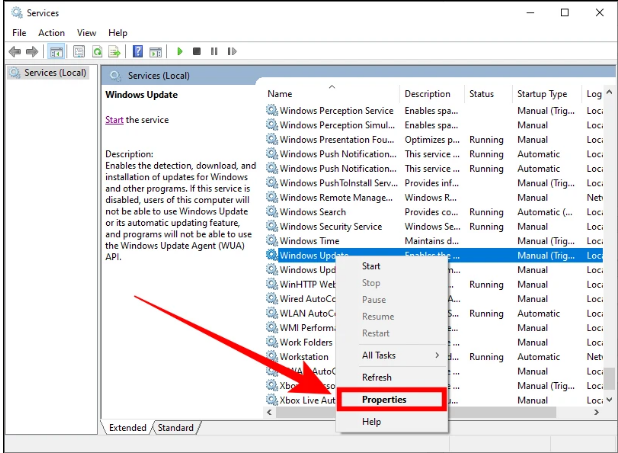This screenshot has height=453, width=618.
Task: Click the Restart Service toolbar icon
Action: tap(232, 51)
